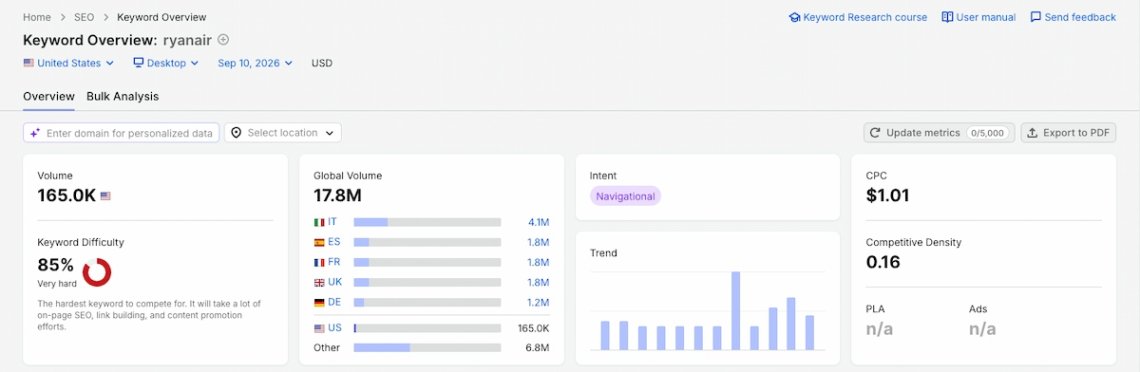Click the FR country link
The image size is (1140, 372).
pyautogui.click(x=334, y=262)
